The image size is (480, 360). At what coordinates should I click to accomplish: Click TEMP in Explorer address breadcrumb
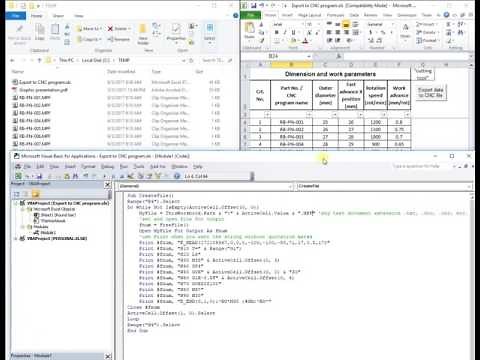click(x=124, y=60)
